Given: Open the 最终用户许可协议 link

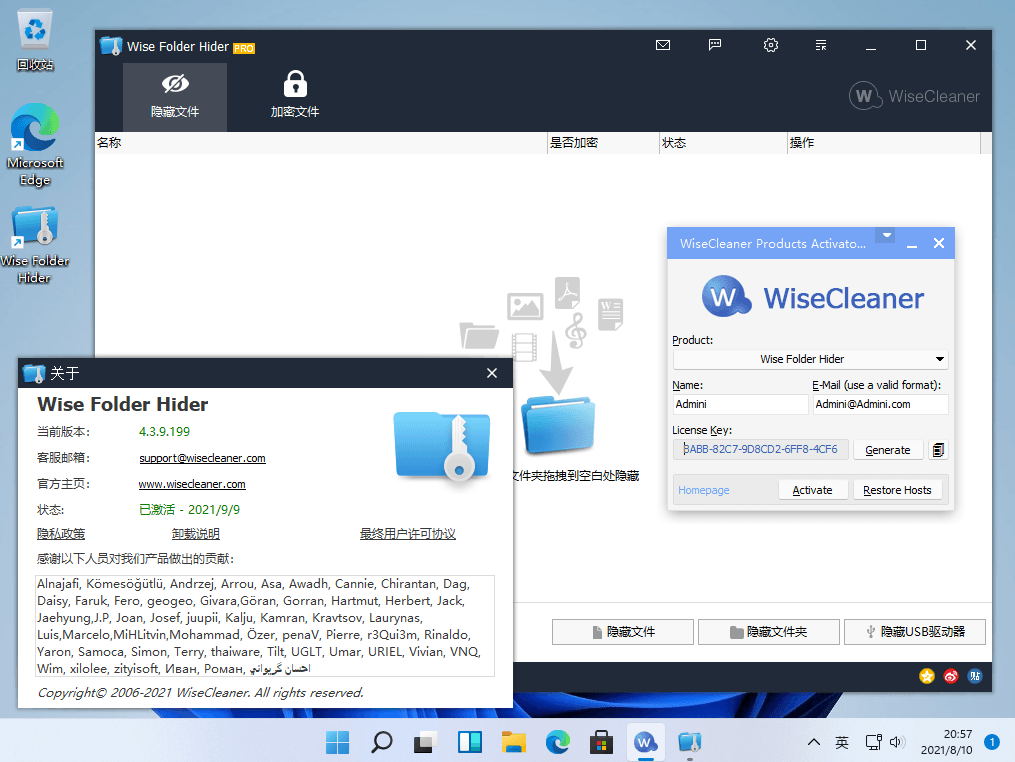Looking at the screenshot, I should pos(408,533).
